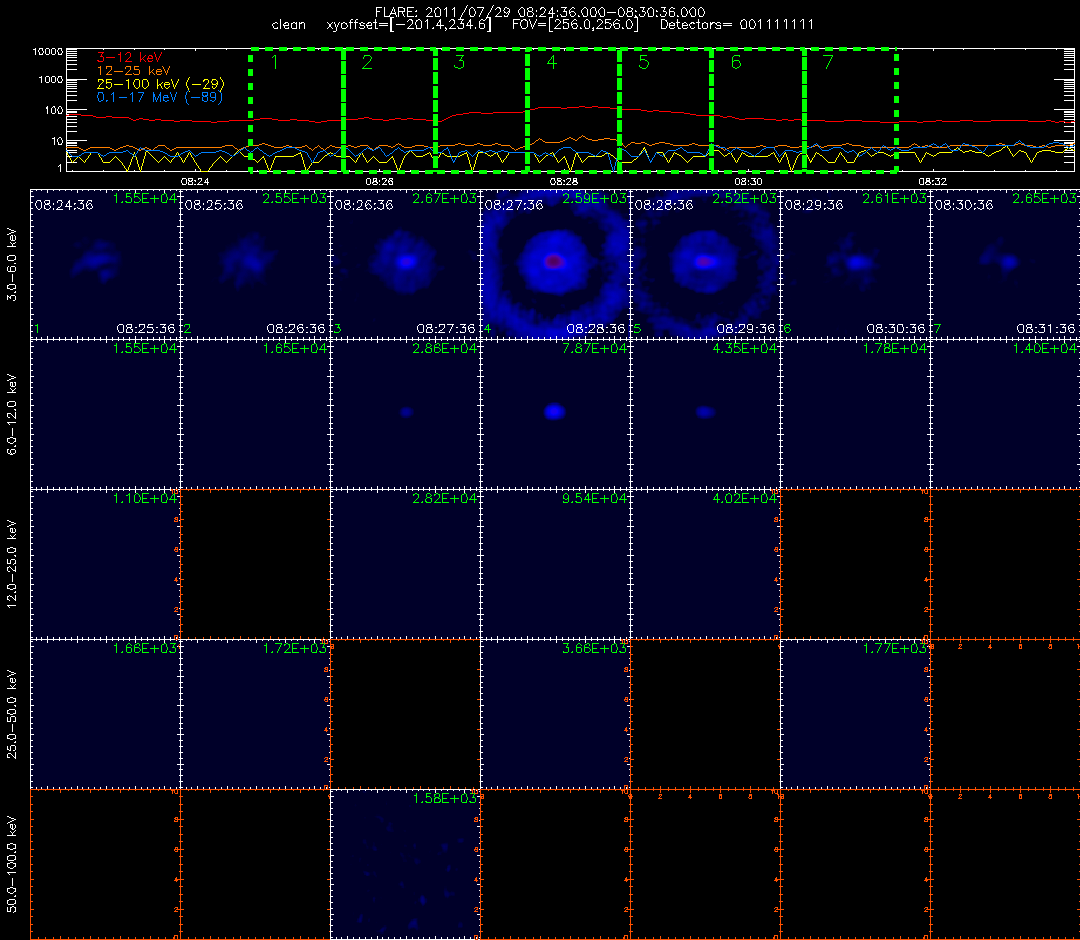This screenshot has height=940, width=1080.
Task: Open the 6.0-12.0 keV image labeled 1.65E+04
Action: (256, 413)
